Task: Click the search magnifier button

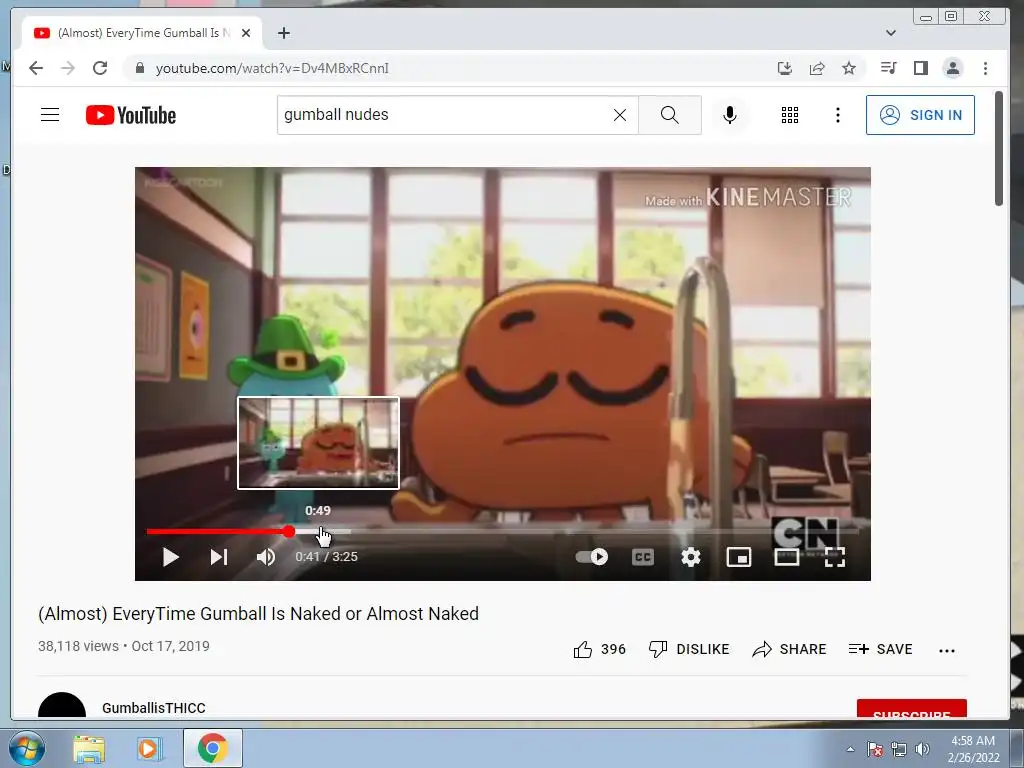Action: pyautogui.click(x=669, y=115)
